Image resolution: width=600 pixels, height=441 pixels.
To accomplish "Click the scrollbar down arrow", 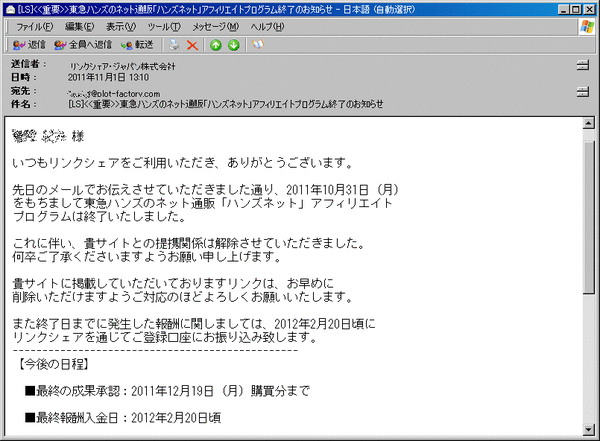I will click(589, 430).
